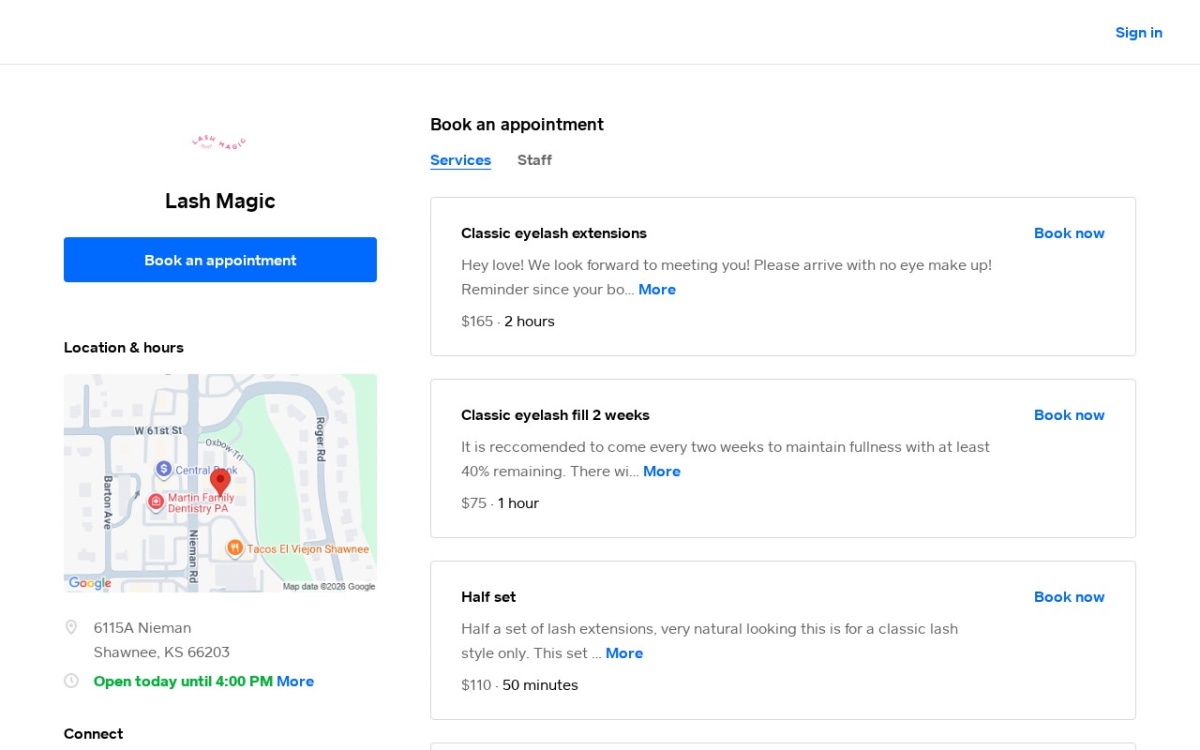Book now for Classic eyelash fill 2 weeks
The width and height of the screenshot is (1200, 750).
click(1069, 415)
